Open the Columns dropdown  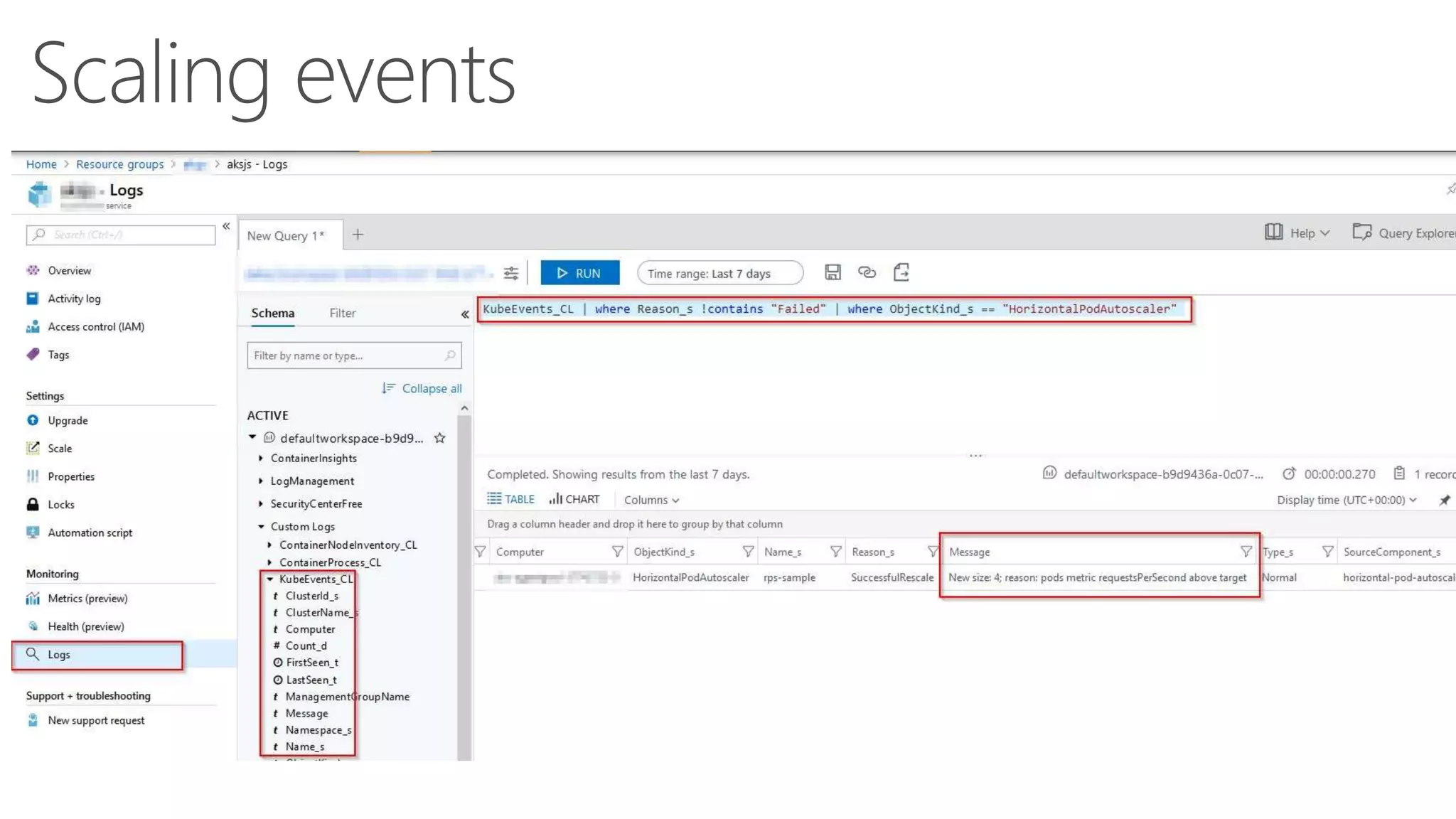click(x=651, y=500)
